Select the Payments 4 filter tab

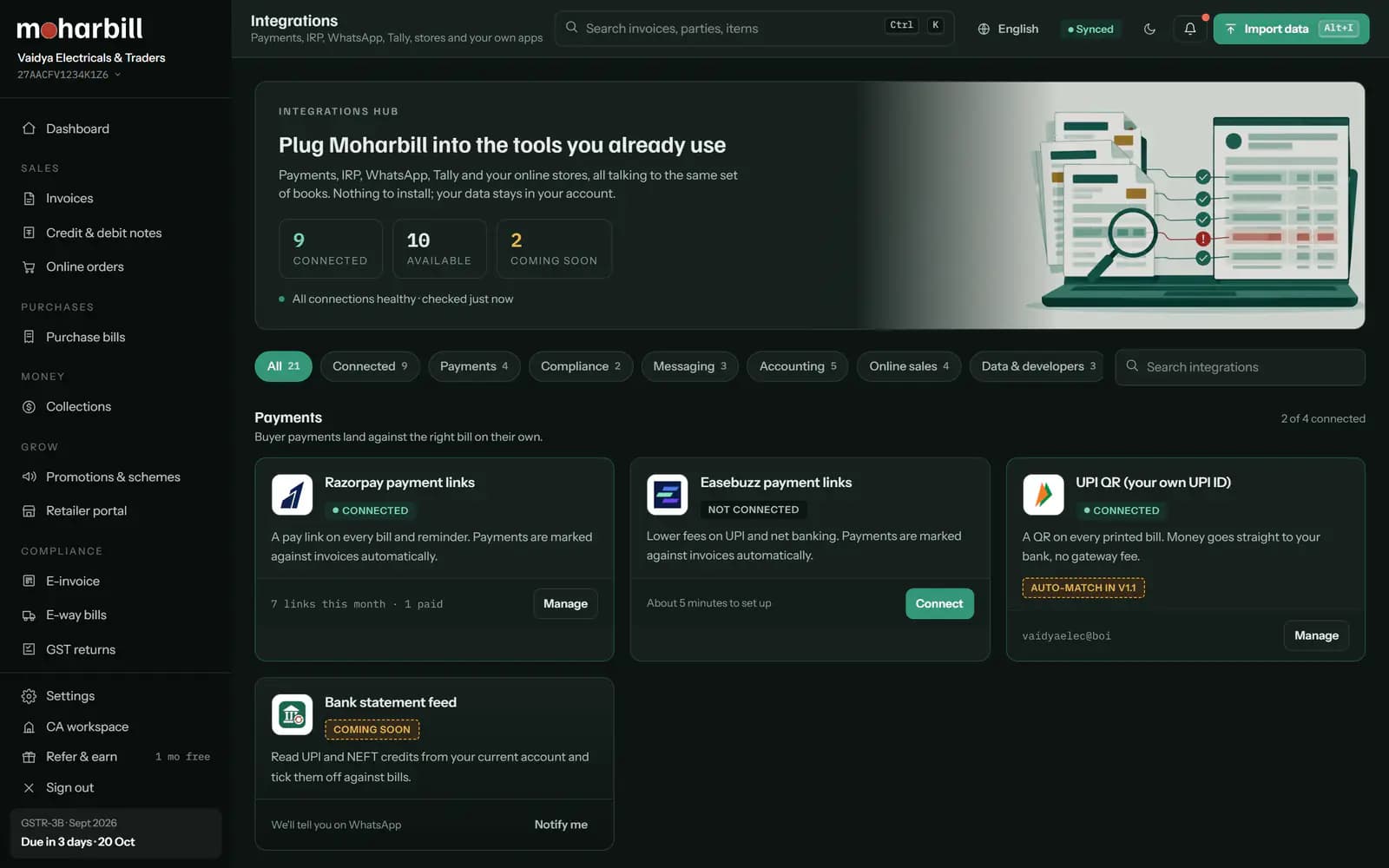click(474, 366)
